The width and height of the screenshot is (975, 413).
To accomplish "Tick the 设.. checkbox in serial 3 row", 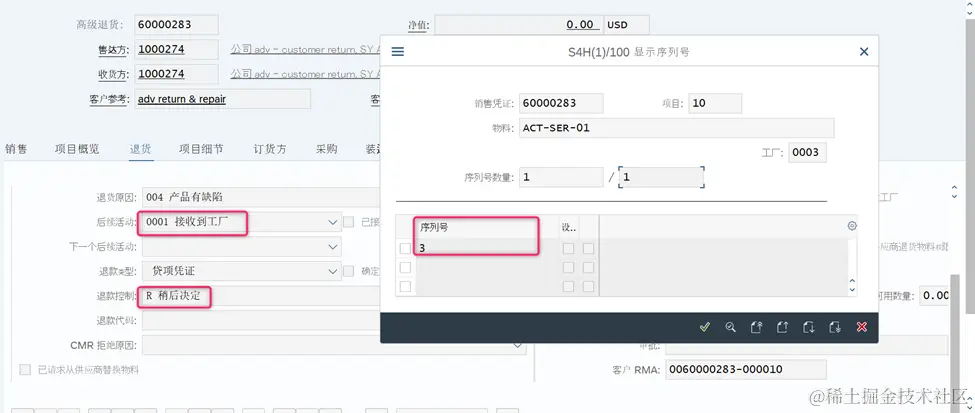I will click(568, 248).
